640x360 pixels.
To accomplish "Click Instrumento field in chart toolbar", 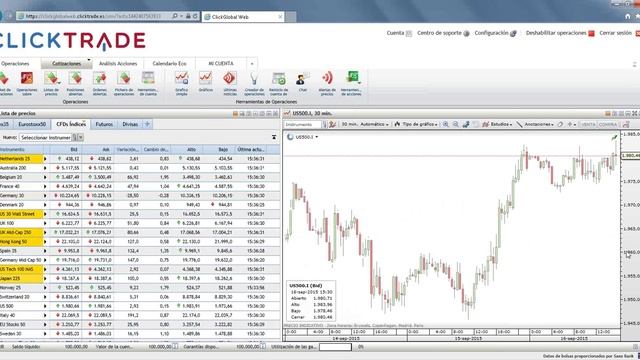I will coord(303,124).
